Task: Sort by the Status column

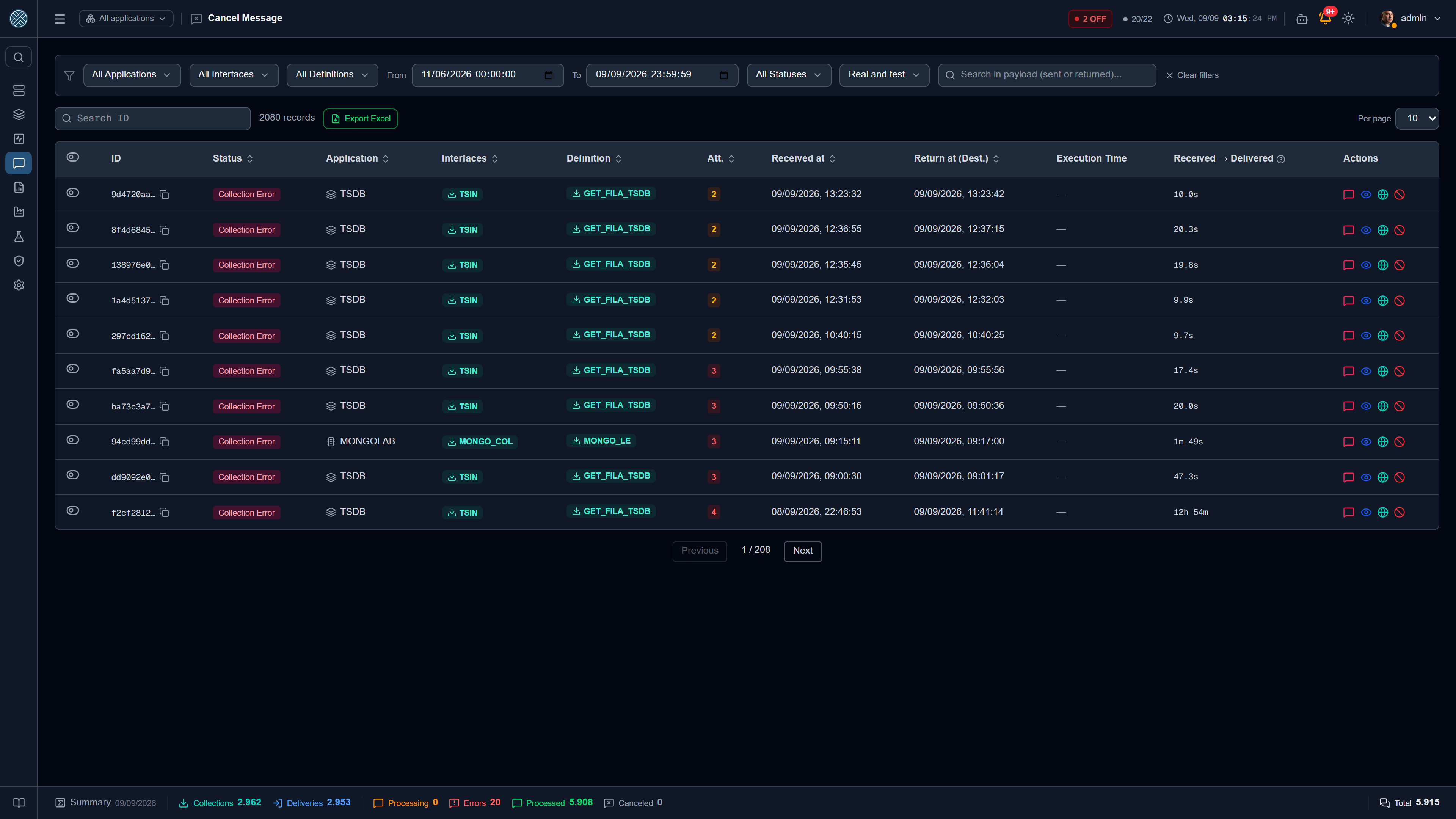Action: 233,159
